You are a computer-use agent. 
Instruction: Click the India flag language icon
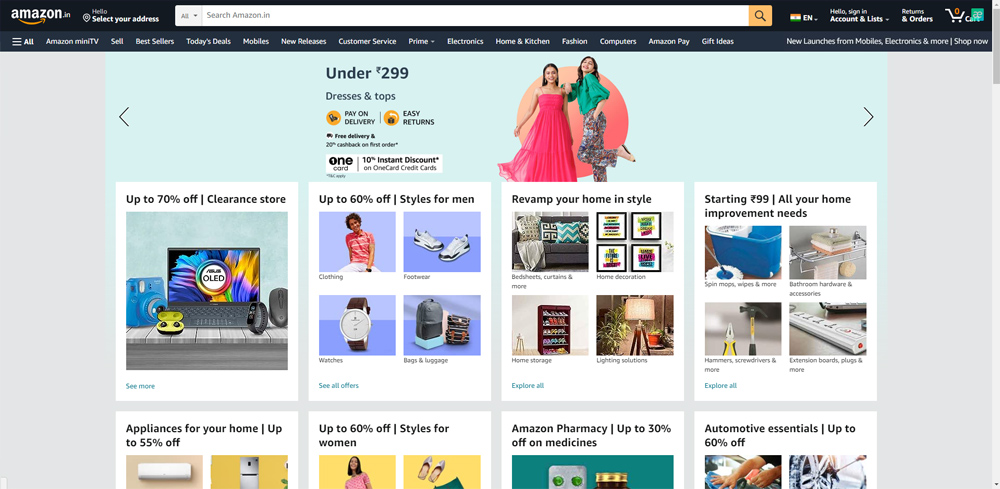(796, 17)
